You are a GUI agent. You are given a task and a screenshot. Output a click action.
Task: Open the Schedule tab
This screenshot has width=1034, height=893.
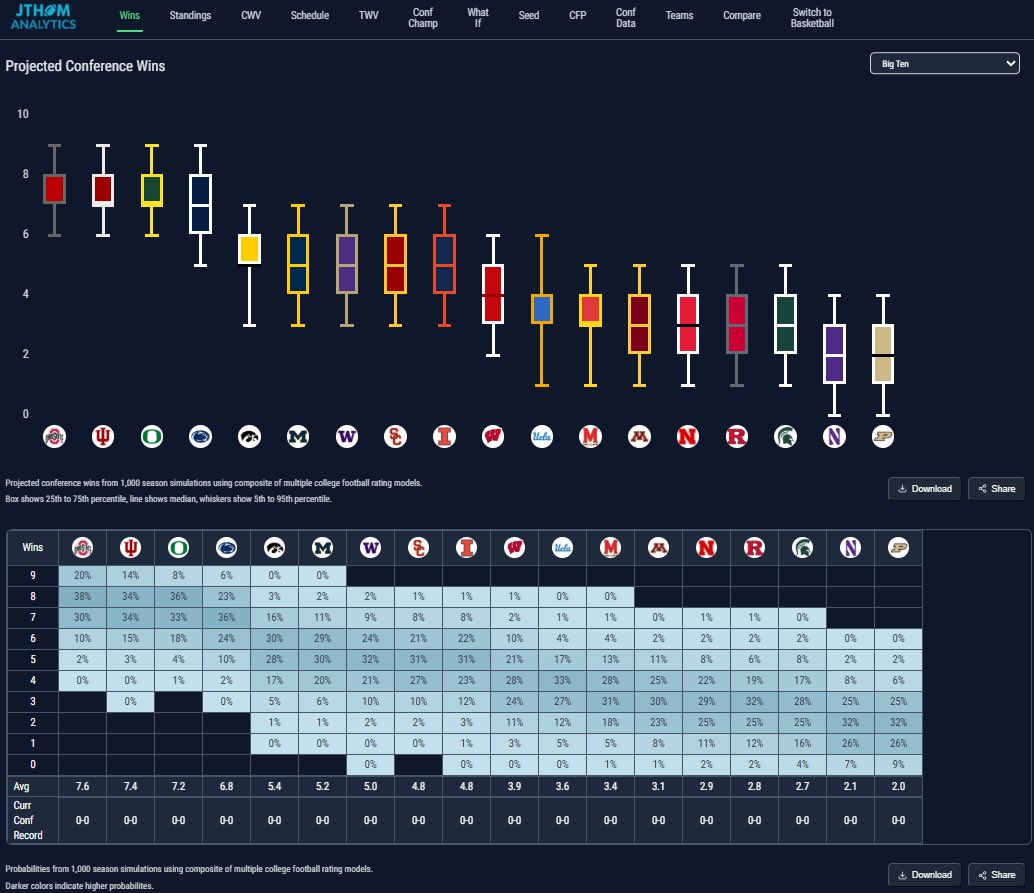(310, 15)
